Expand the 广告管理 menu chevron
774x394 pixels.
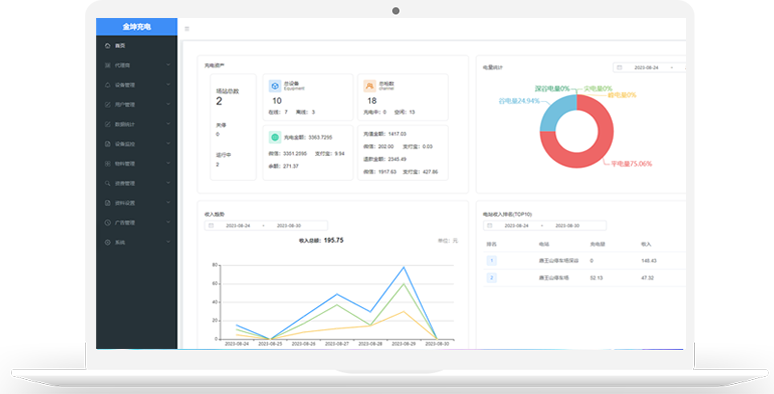(x=168, y=222)
